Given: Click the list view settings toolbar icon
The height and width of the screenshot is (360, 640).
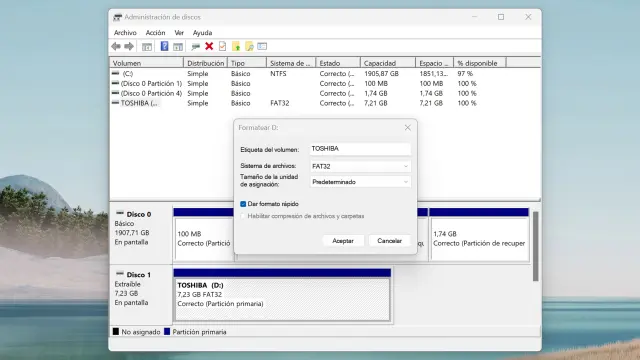Looking at the screenshot, I should tap(262, 46).
